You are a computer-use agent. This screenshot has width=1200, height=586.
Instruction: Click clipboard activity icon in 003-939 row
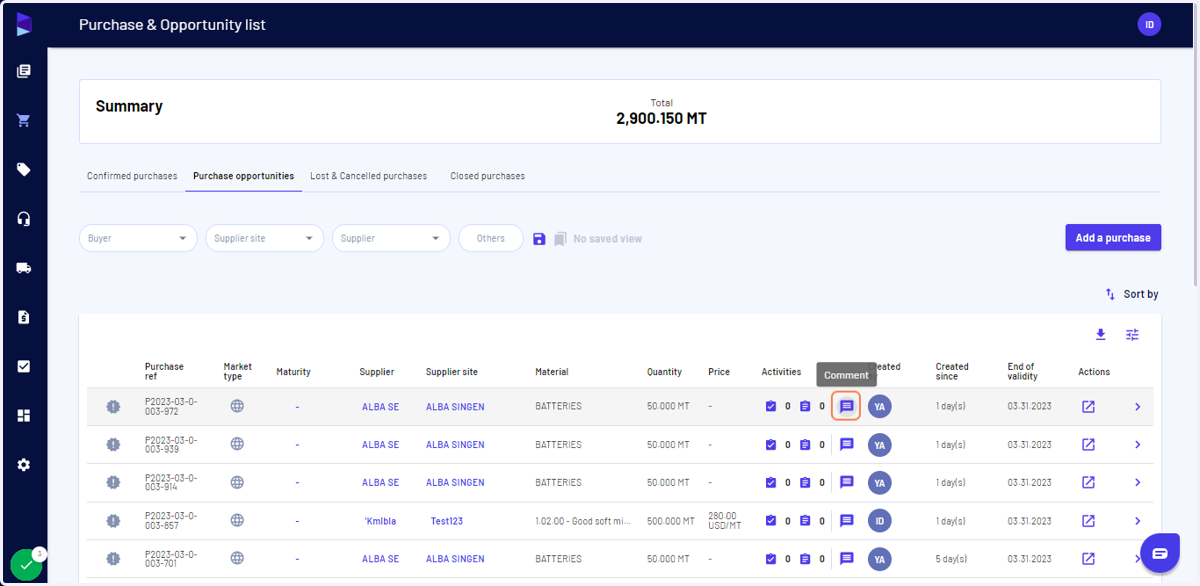click(805, 445)
